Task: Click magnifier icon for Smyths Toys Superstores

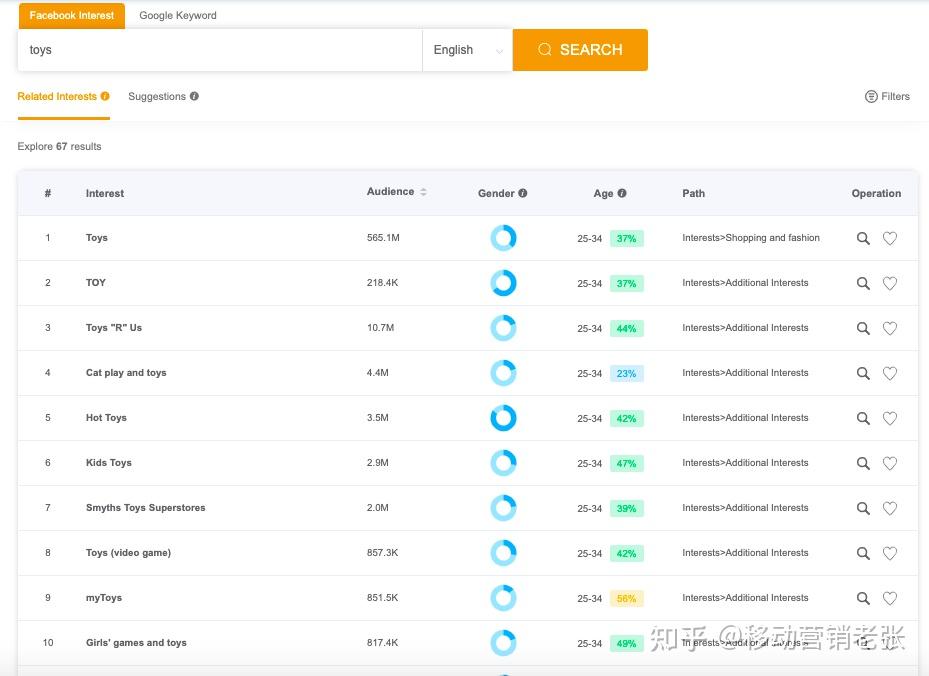Action: pos(863,509)
